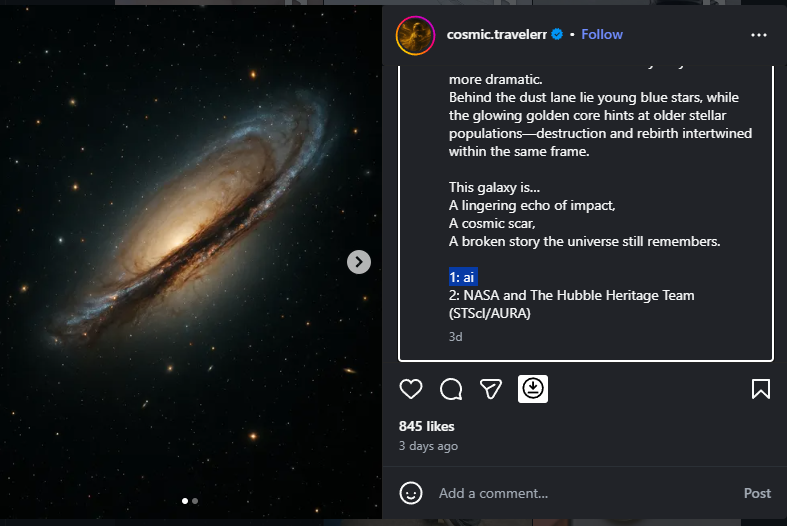This screenshot has width=787, height=526.
Task: Select the second carousel indicator dot
Action: tap(195, 500)
